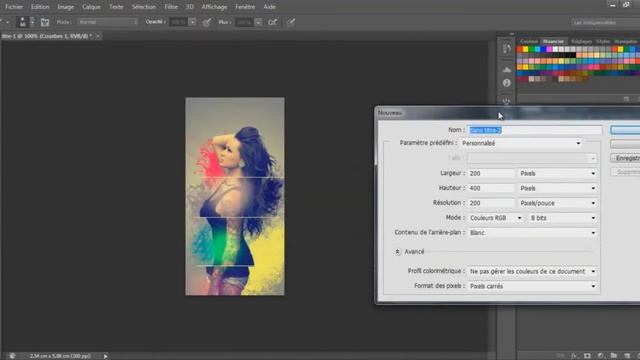Open the Fenêtre menu
Image resolution: width=640 pixels, height=360 pixels.
(245, 7)
